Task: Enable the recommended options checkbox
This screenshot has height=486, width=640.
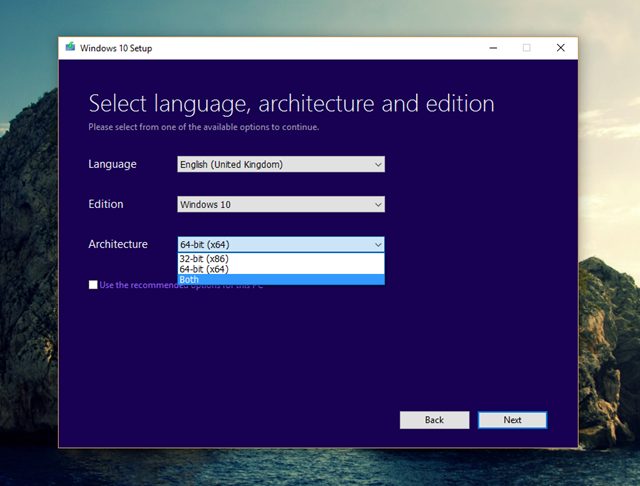Action: [x=93, y=285]
